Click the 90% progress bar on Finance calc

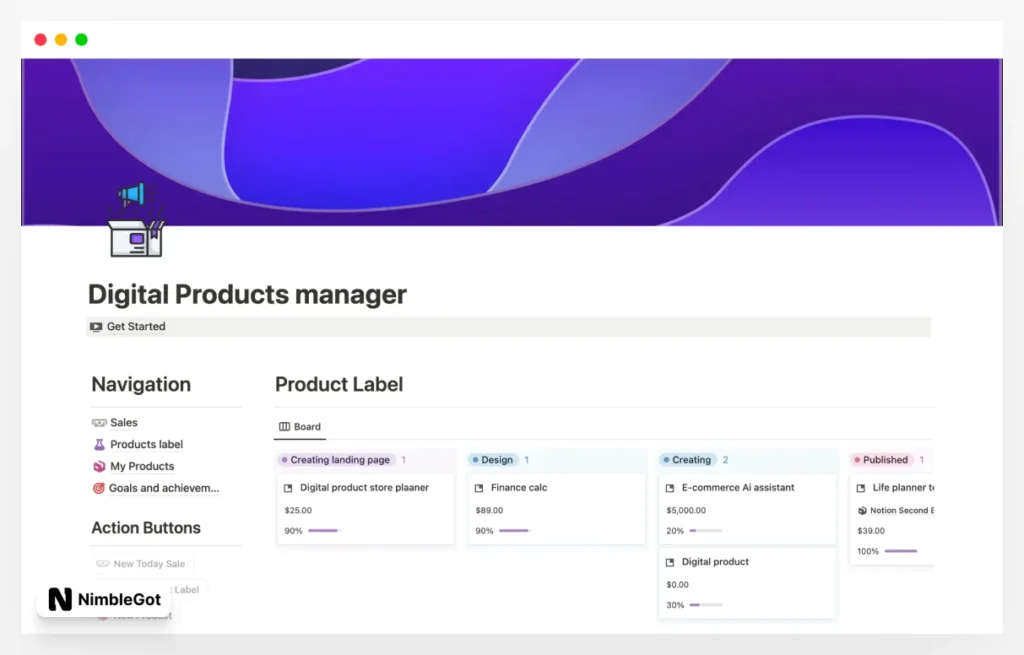coord(515,531)
